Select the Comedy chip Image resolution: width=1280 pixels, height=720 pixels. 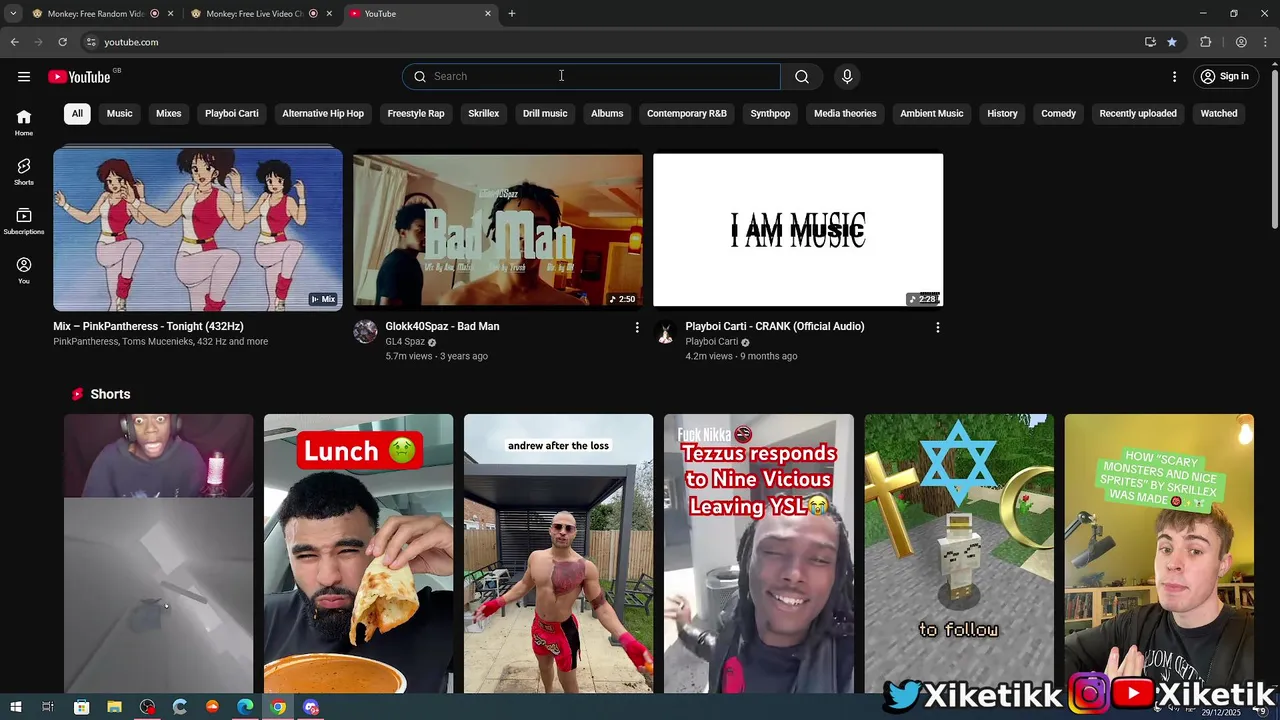tap(1058, 114)
